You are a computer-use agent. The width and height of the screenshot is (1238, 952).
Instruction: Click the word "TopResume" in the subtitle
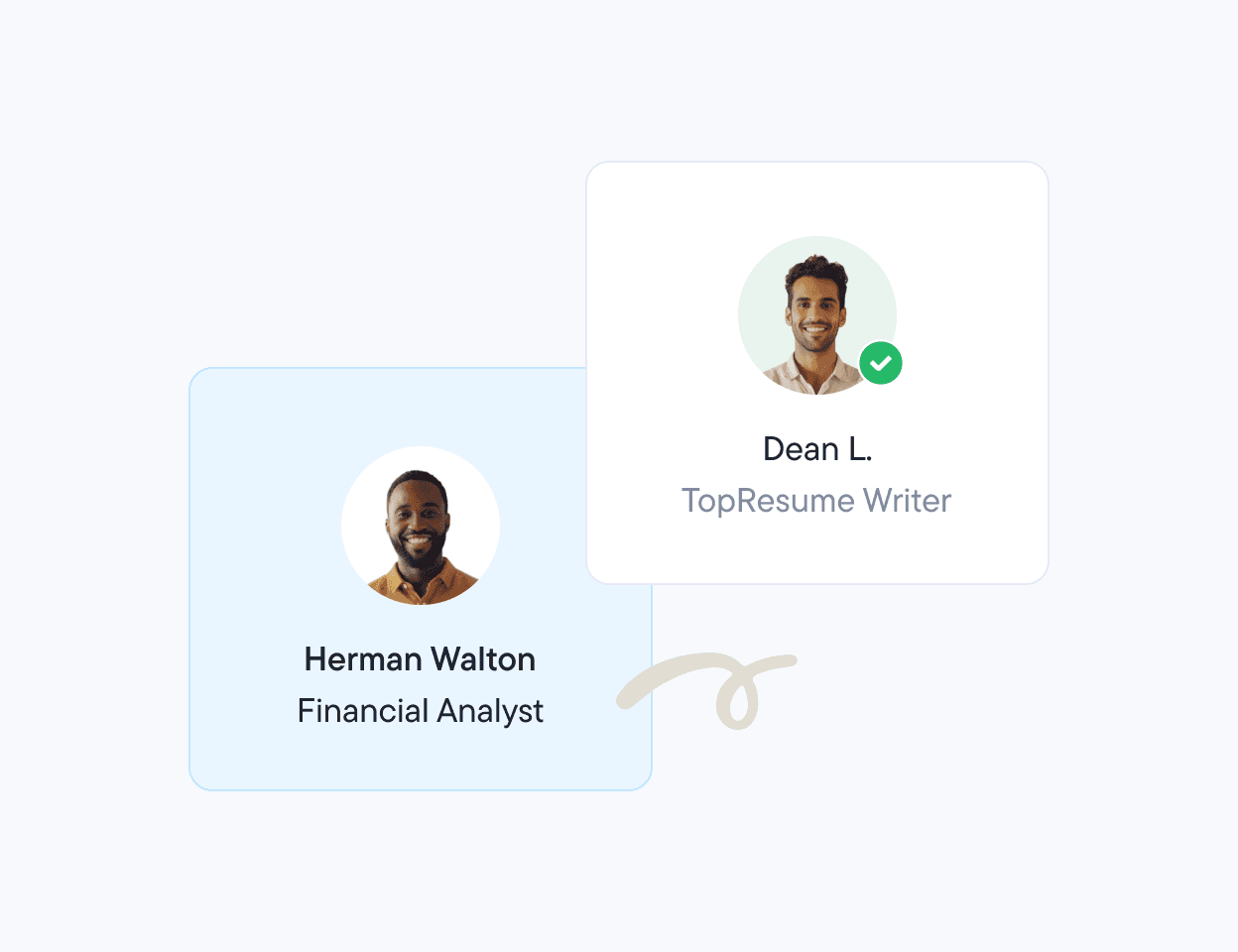pyautogui.click(x=768, y=501)
